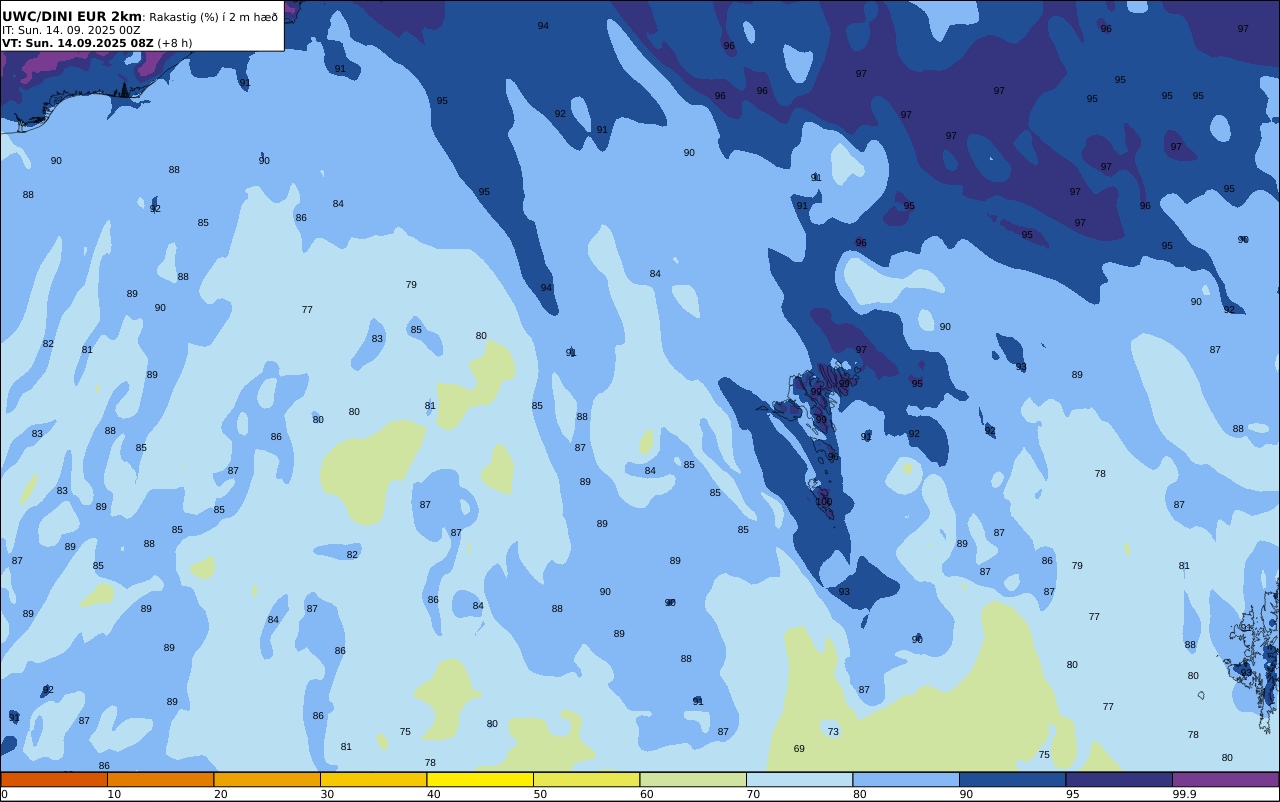Click the legend tick label "30"
1280x802 pixels.
click(327, 794)
